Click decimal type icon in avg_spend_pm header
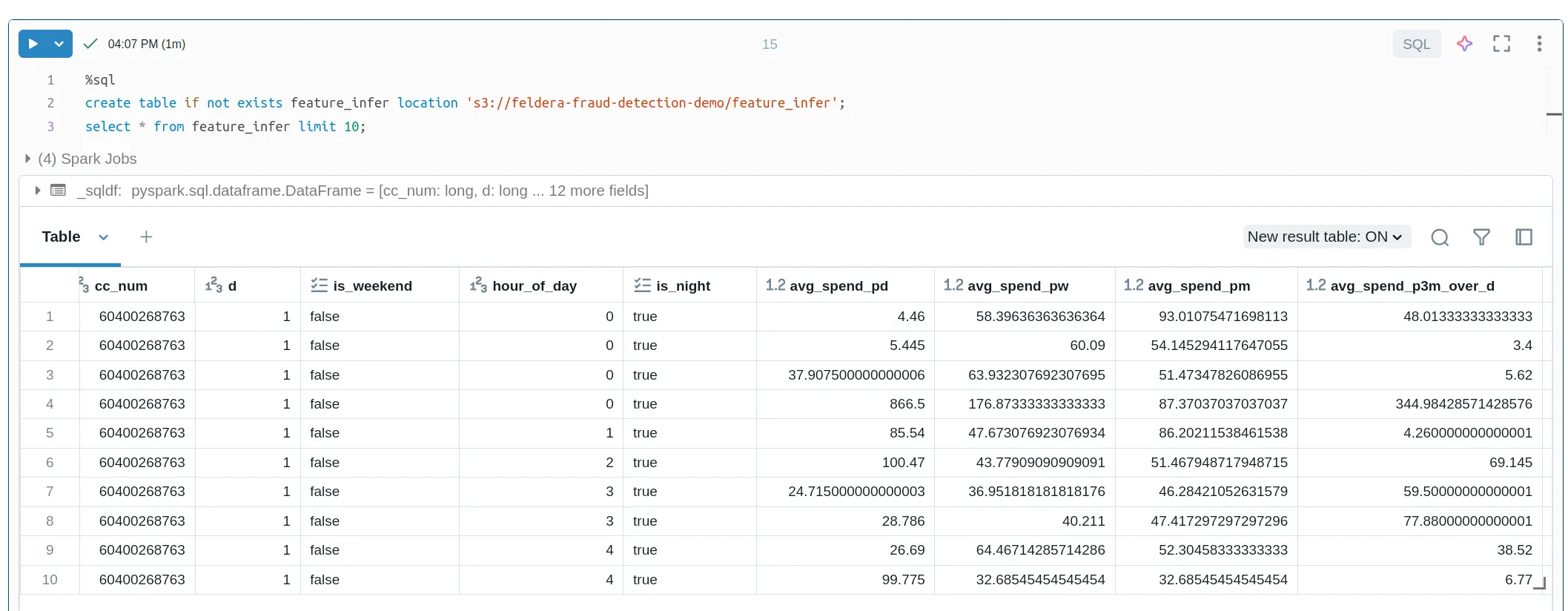Viewport: 1568px width, 611px height. click(x=1134, y=285)
